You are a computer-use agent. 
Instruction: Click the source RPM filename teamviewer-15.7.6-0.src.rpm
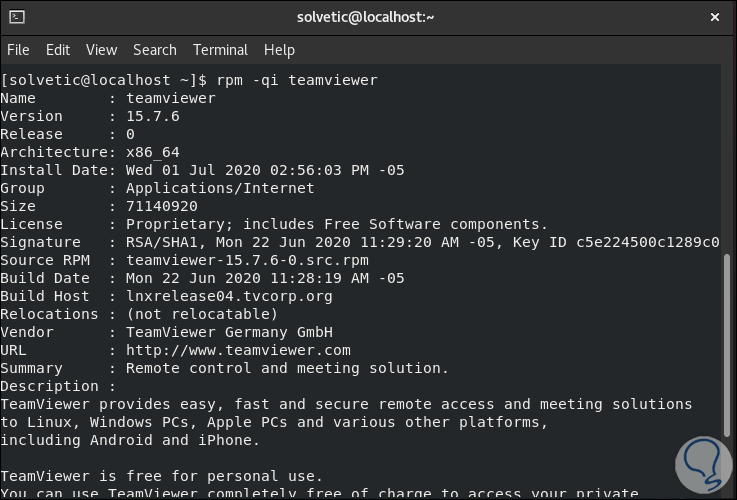coord(247,260)
